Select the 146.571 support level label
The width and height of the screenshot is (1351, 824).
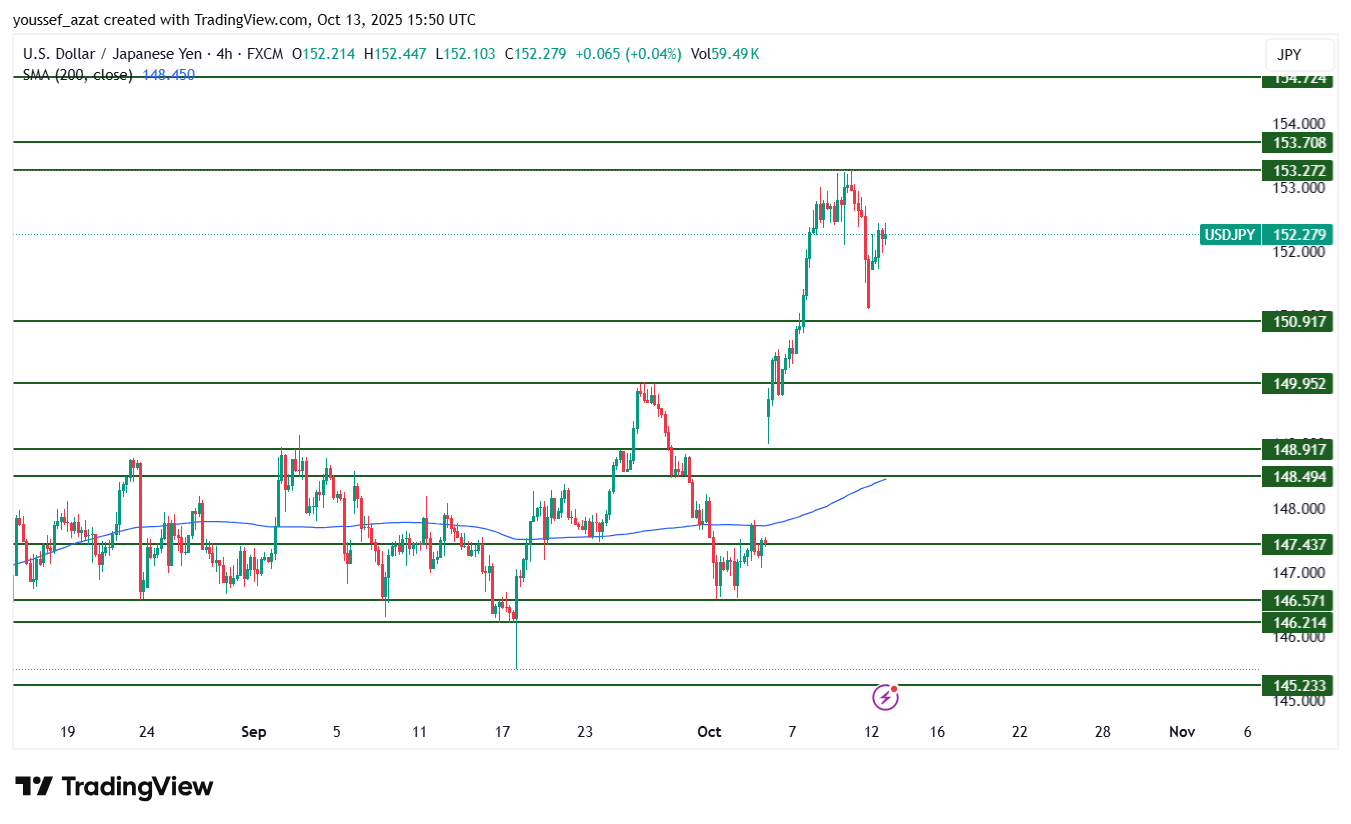tap(1298, 600)
